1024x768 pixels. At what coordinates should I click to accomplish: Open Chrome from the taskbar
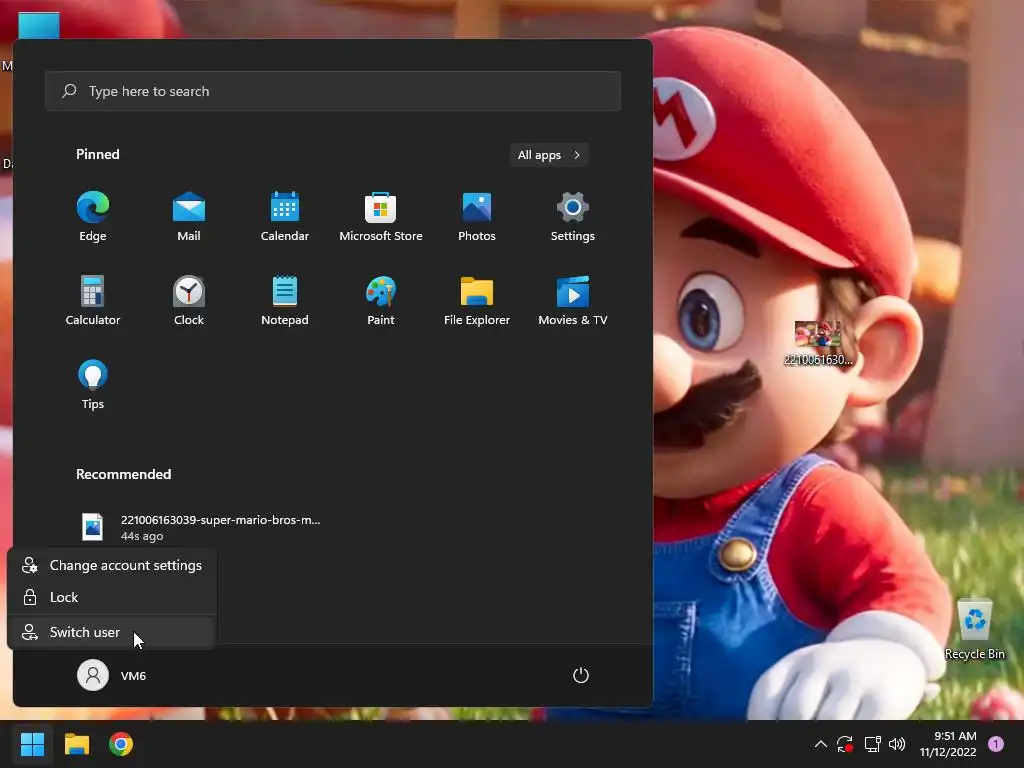pos(121,744)
